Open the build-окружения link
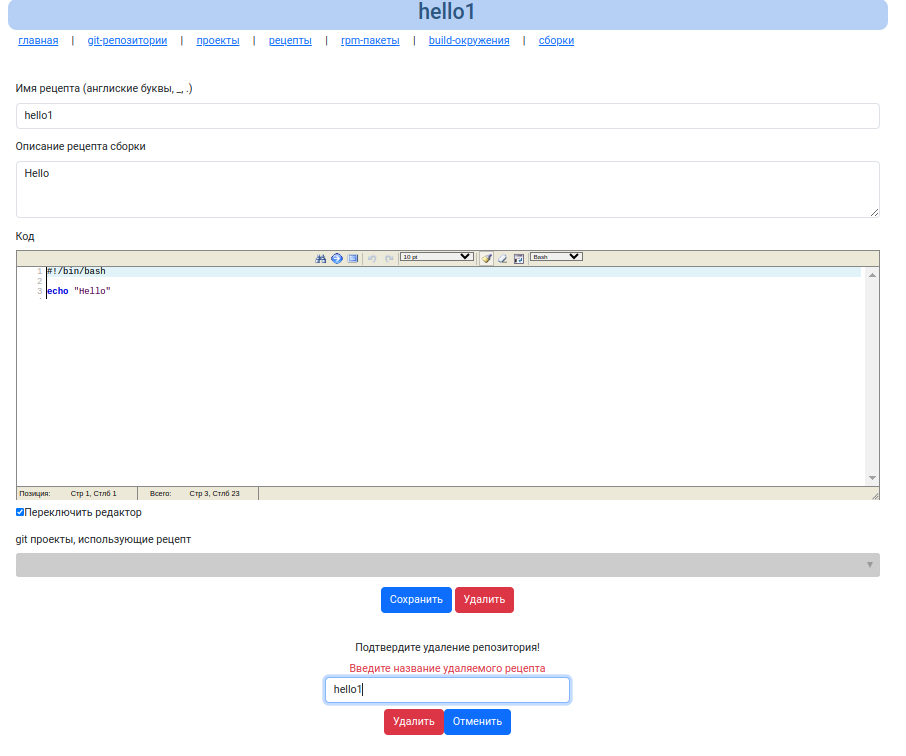This screenshot has width=906, height=756. point(469,41)
